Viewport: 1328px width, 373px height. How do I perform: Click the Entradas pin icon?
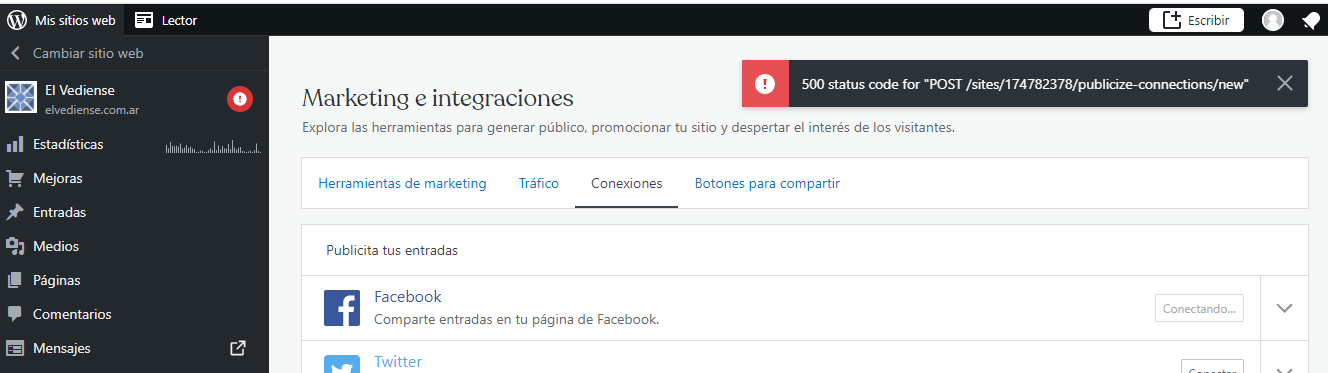tap(15, 213)
